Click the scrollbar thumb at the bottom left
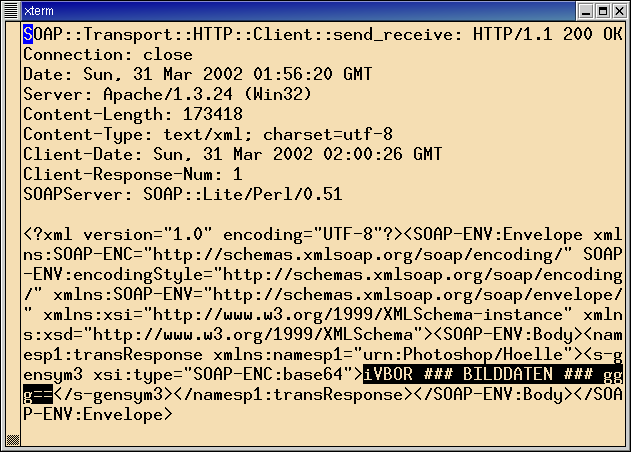The image size is (631, 452). tap(13, 440)
